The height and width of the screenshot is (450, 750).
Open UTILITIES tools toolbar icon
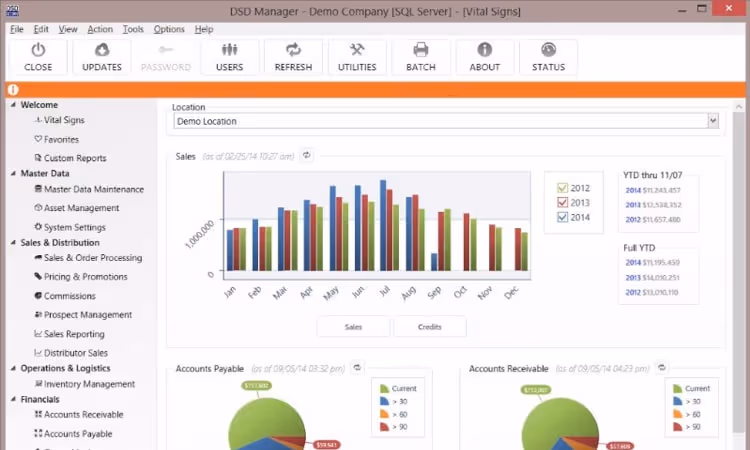pyautogui.click(x=357, y=57)
